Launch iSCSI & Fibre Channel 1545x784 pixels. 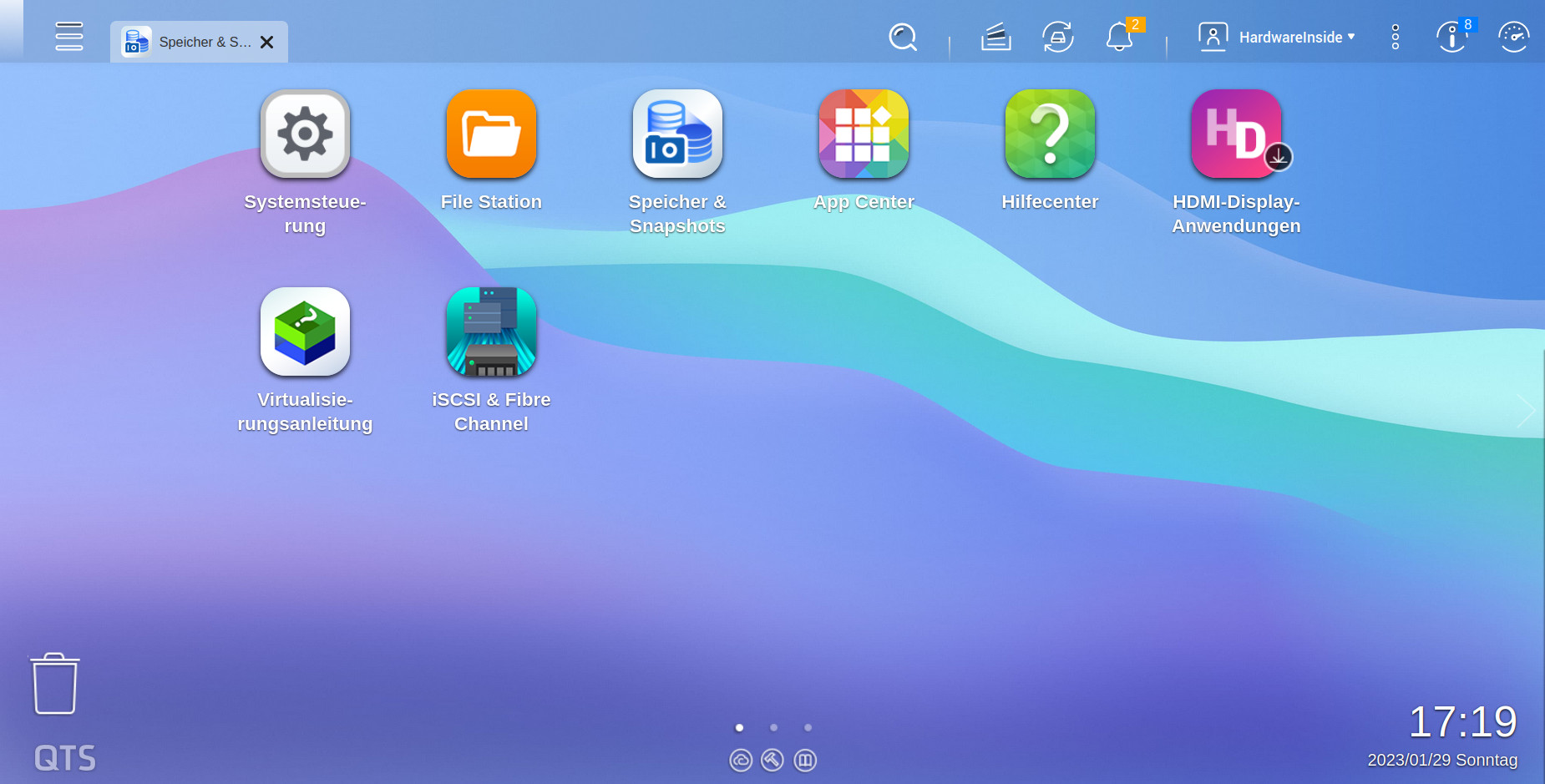tap(491, 331)
